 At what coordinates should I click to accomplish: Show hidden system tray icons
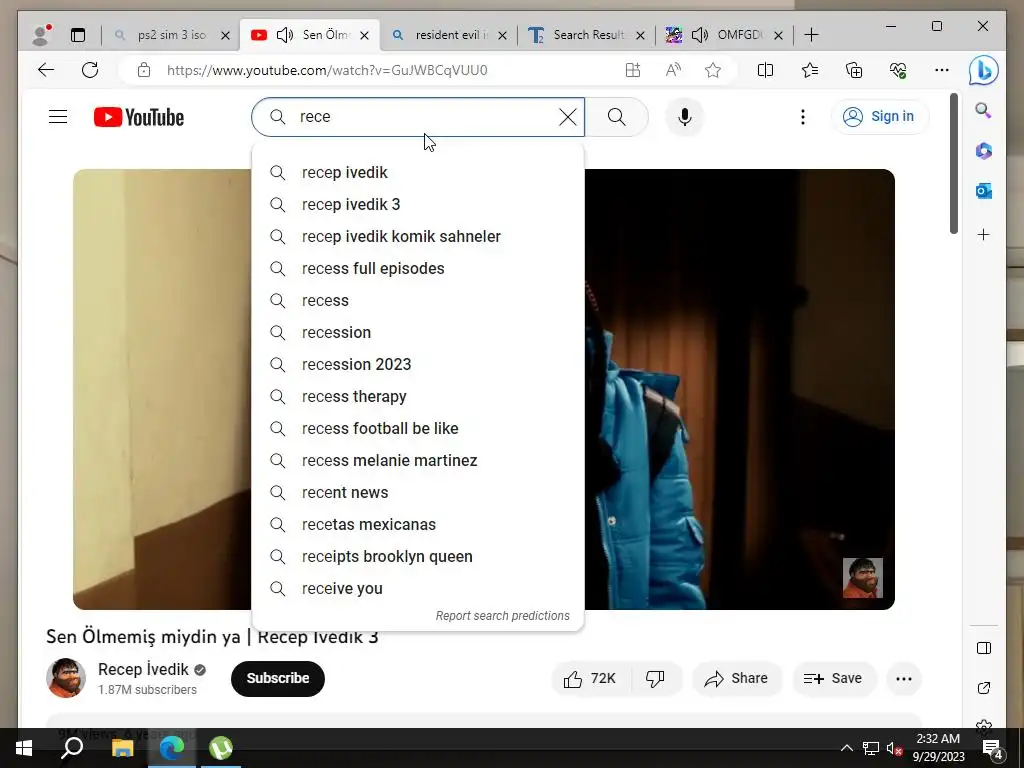coord(846,748)
